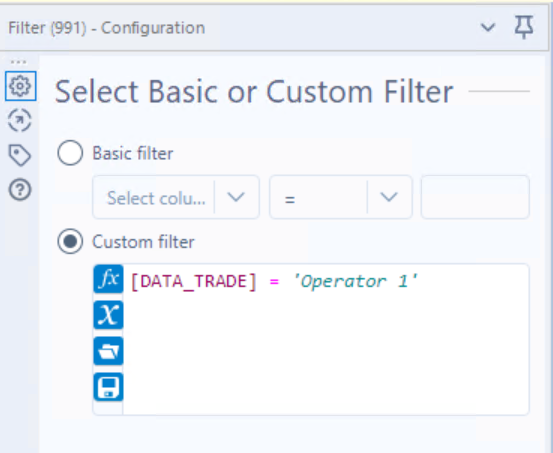
Task: Save the expression with disk icon
Action: tap(108, 387)
